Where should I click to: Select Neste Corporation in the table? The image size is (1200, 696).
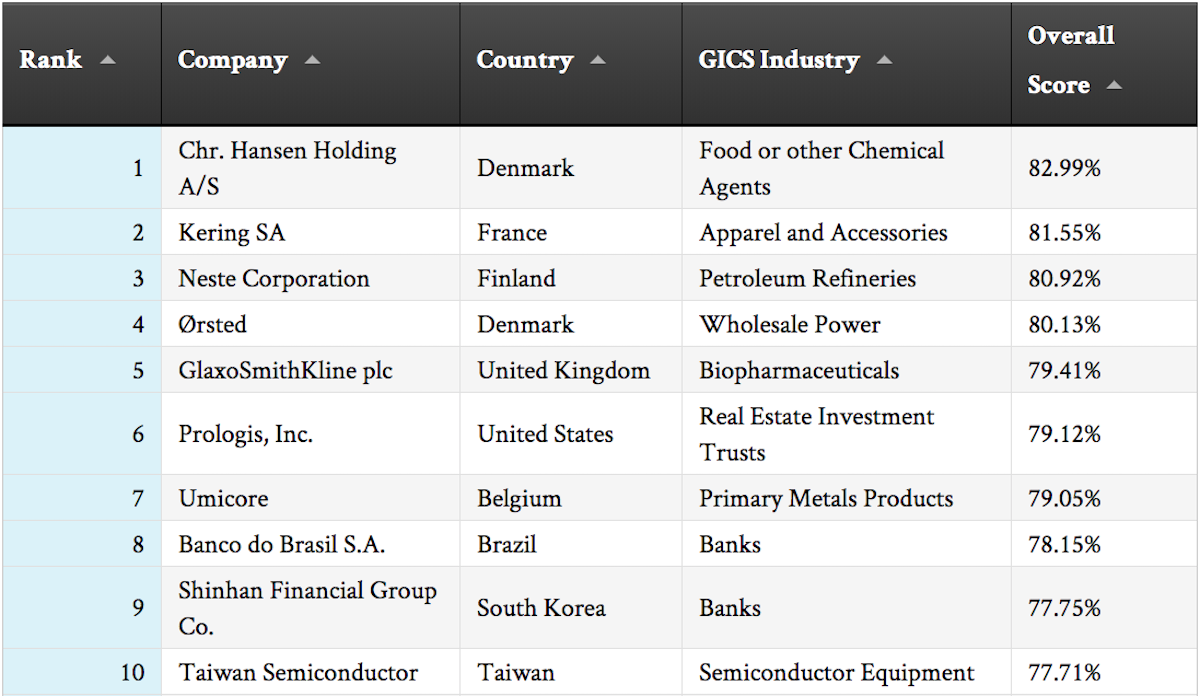[x=274, y=278]
